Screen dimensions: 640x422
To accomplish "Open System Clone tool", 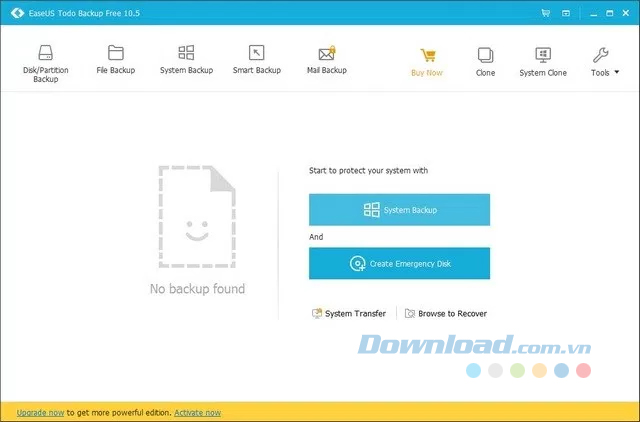I will pos(543,62).
